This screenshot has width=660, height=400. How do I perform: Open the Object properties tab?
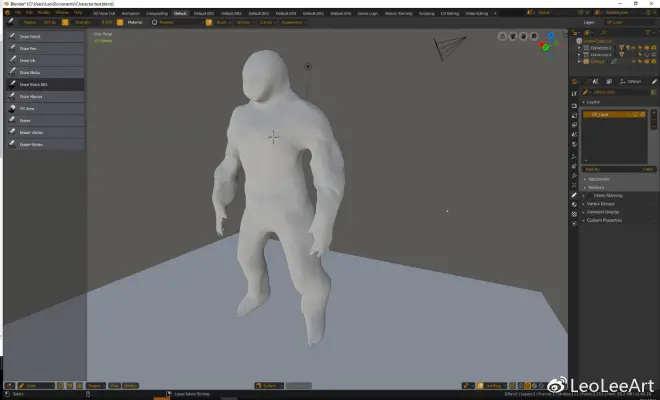click(x=574, y=157)
